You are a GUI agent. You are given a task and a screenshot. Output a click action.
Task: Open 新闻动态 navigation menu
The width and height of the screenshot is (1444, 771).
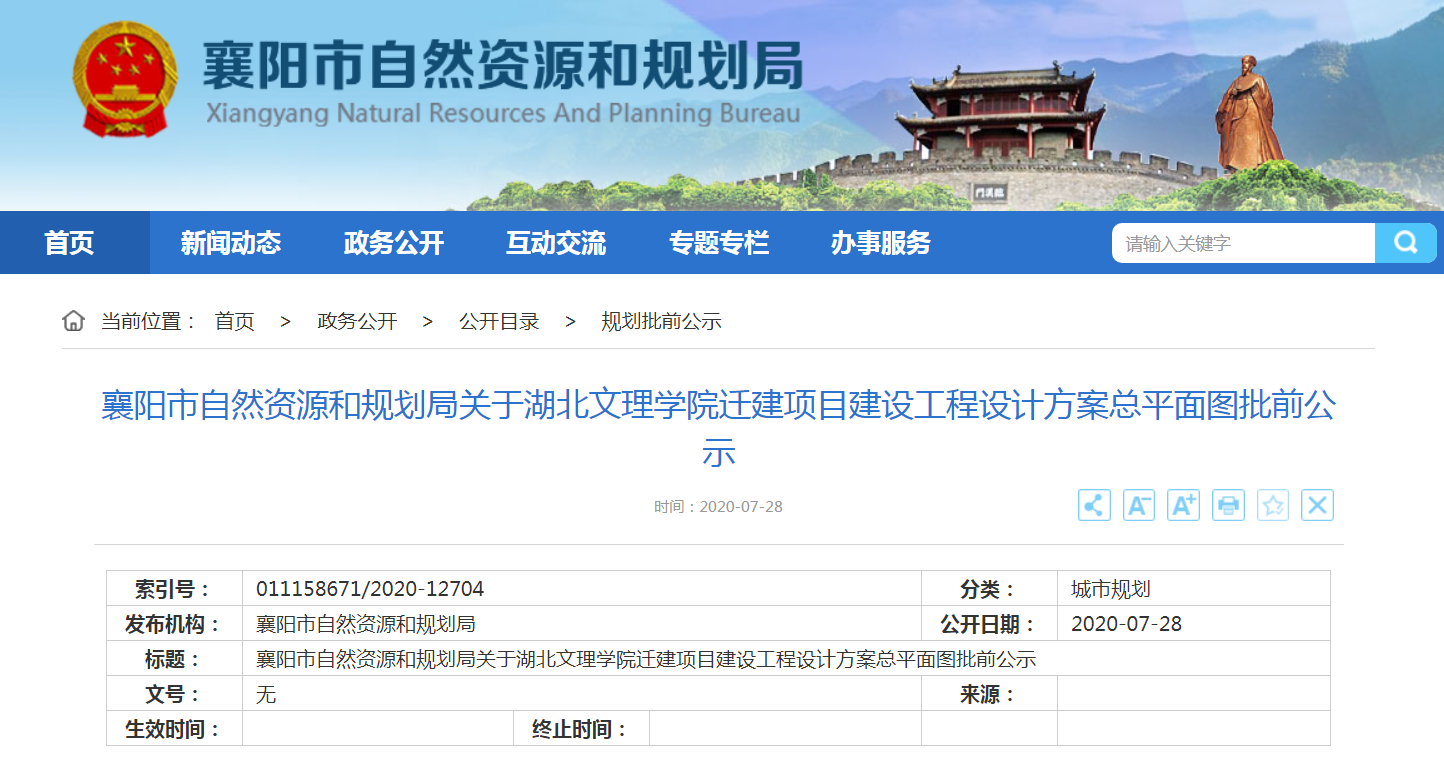231,243
